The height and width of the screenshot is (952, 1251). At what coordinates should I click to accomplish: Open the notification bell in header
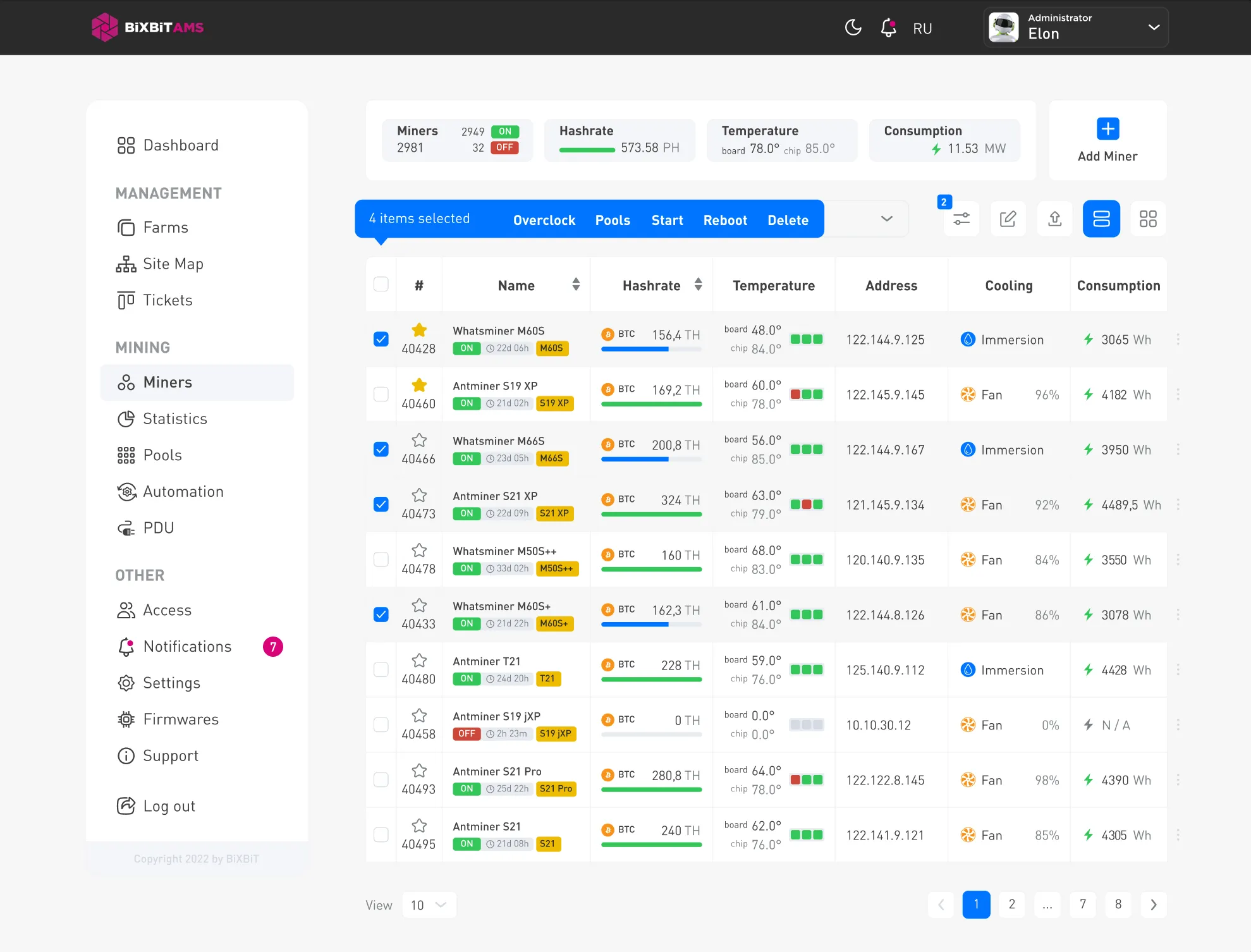click(889, 28)
